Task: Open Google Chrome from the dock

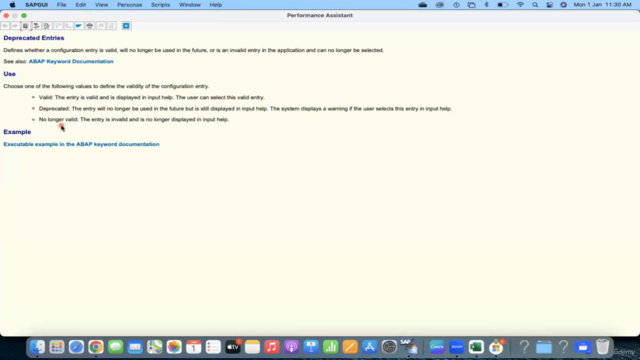Action: 96,347
